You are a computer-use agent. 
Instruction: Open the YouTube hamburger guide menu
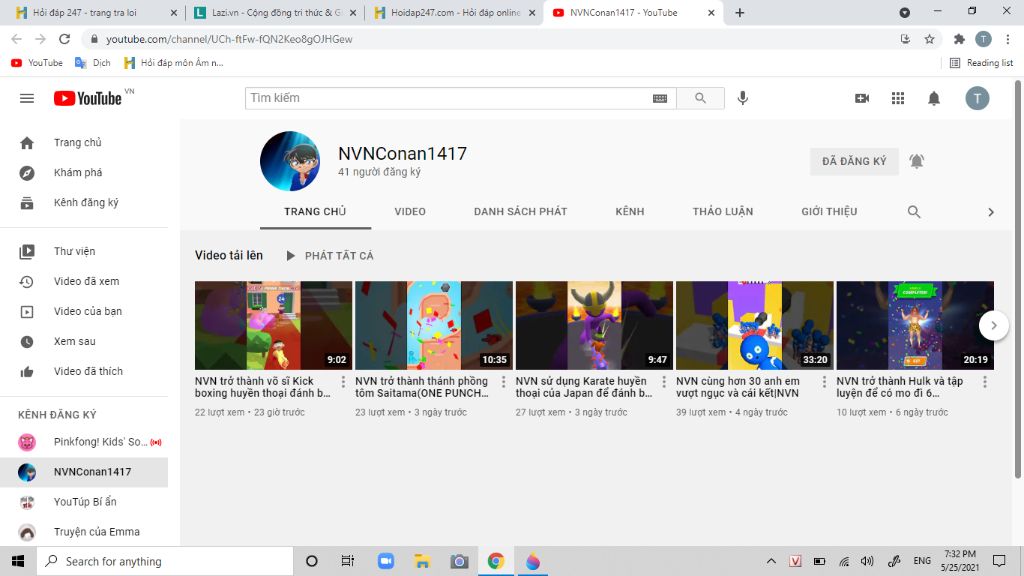[27, 99]
